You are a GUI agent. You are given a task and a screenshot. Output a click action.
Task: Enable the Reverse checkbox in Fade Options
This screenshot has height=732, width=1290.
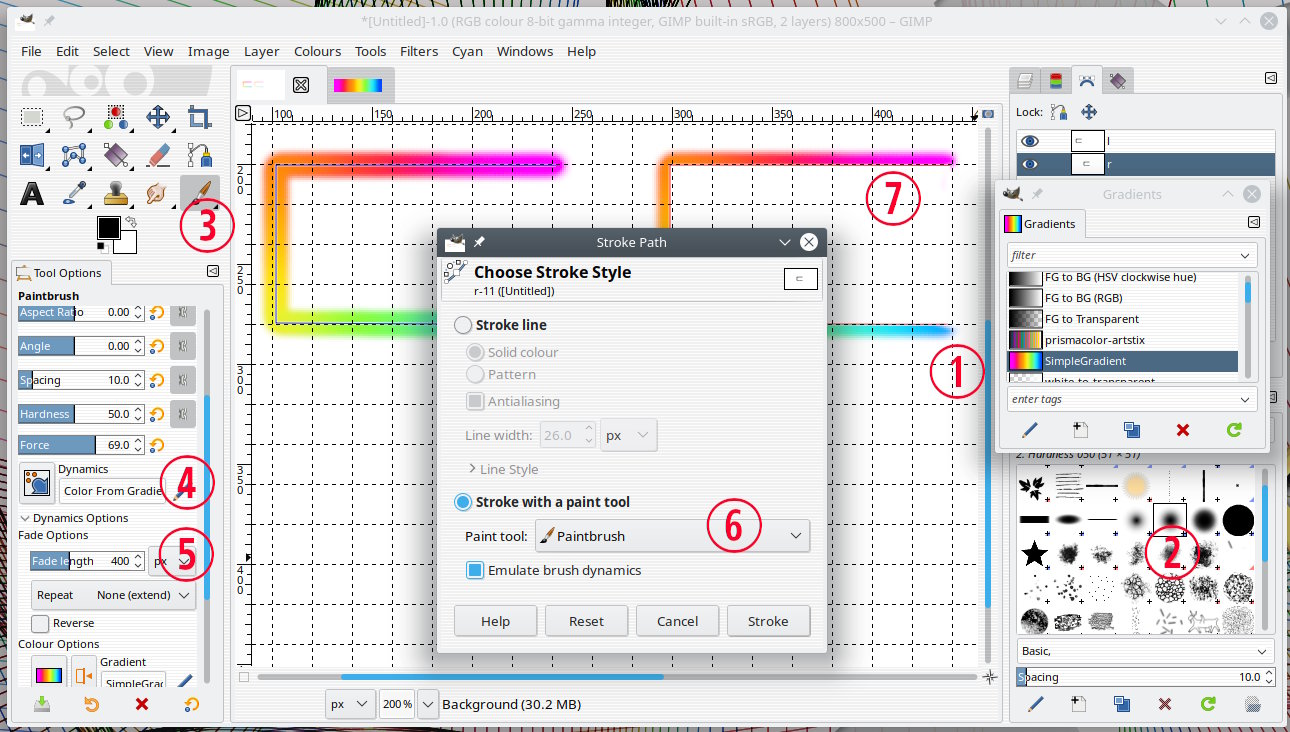40,623
